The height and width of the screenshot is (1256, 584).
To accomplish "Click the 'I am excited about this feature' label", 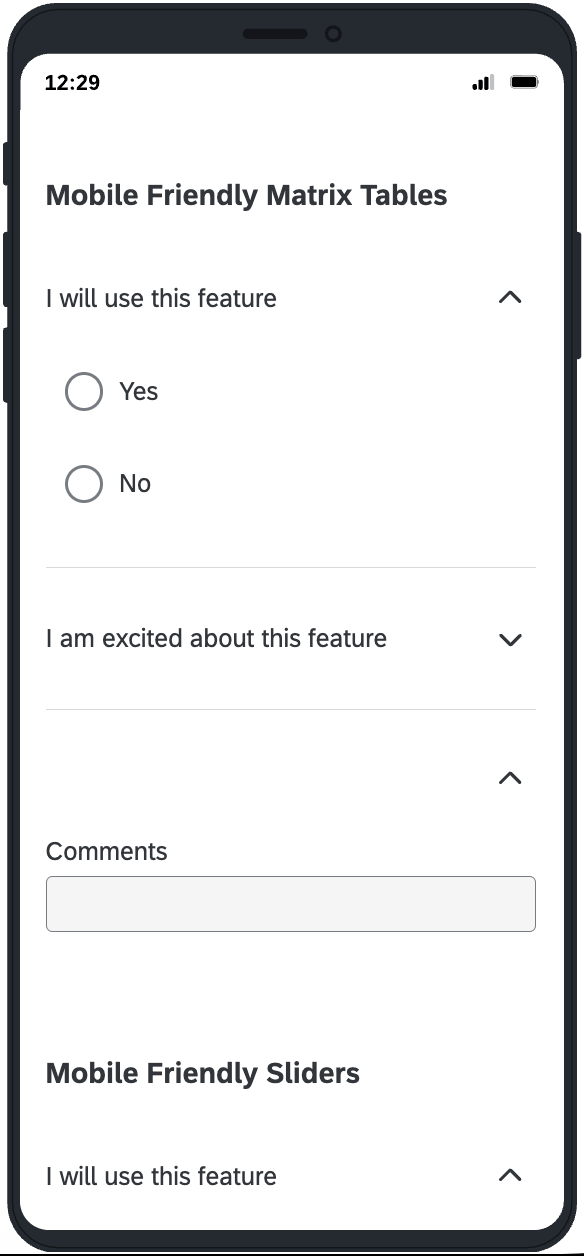I will coord(215,639).
